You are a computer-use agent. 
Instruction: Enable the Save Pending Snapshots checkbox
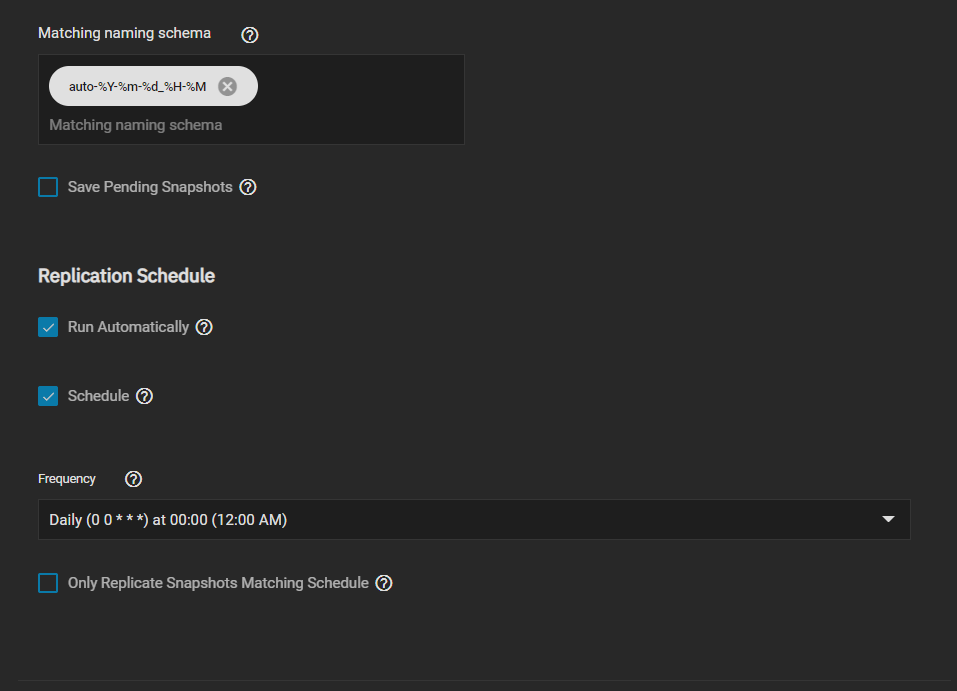pos(48,187)
